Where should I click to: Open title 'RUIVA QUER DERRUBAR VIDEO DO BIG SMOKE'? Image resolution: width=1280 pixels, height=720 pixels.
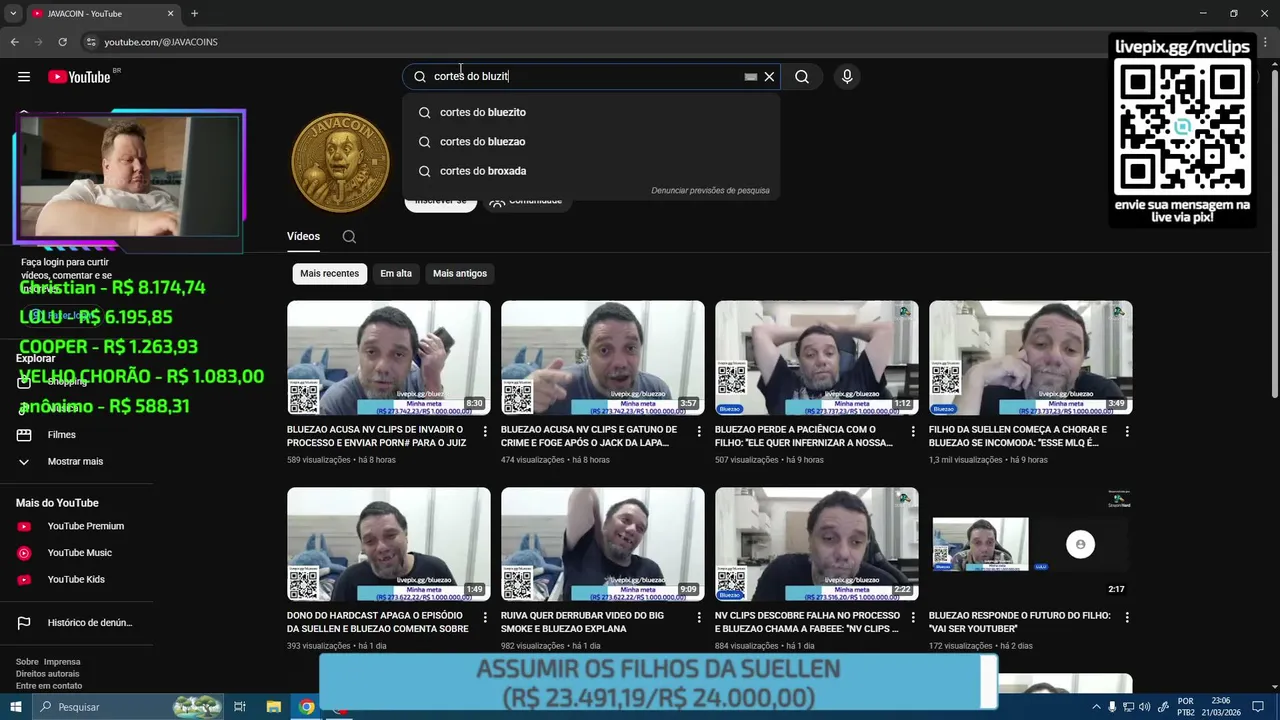coord(582,622)
